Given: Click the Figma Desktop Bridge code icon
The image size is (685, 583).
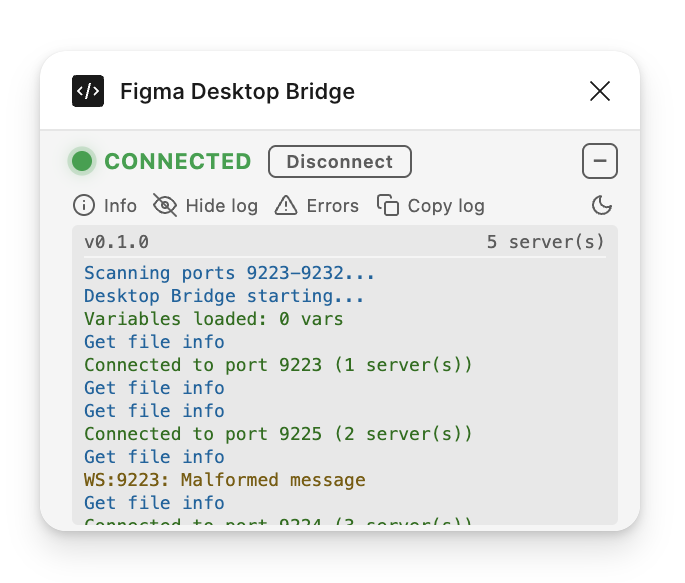Looking at the screenshot, I should point(88,91).
